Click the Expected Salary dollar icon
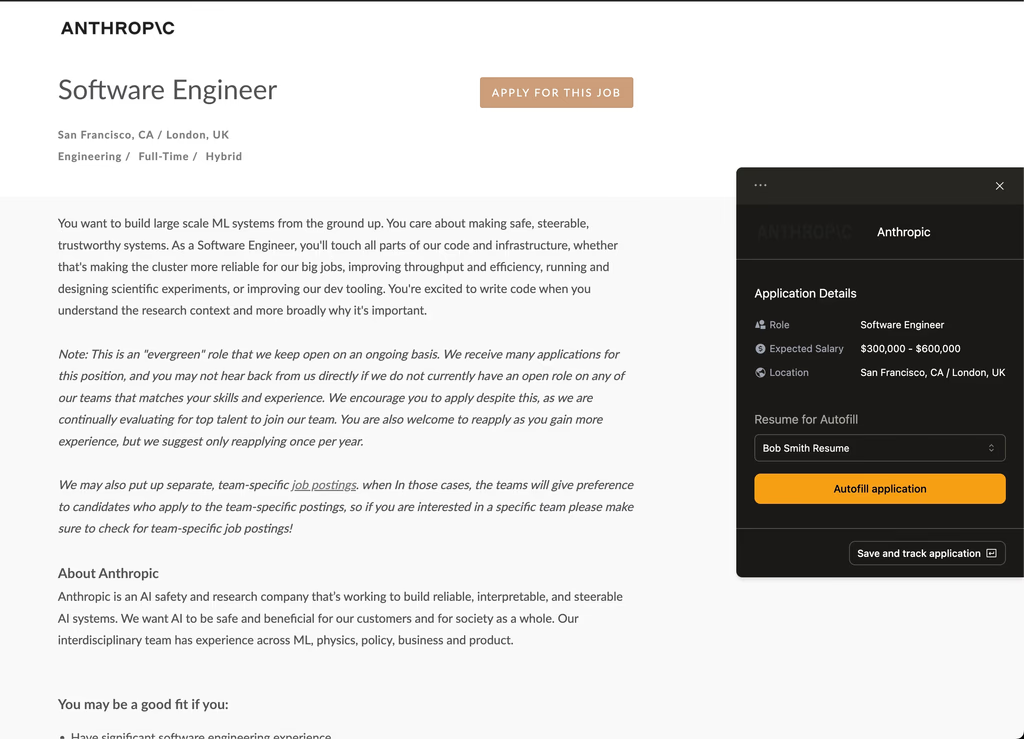 click(760, 349)
